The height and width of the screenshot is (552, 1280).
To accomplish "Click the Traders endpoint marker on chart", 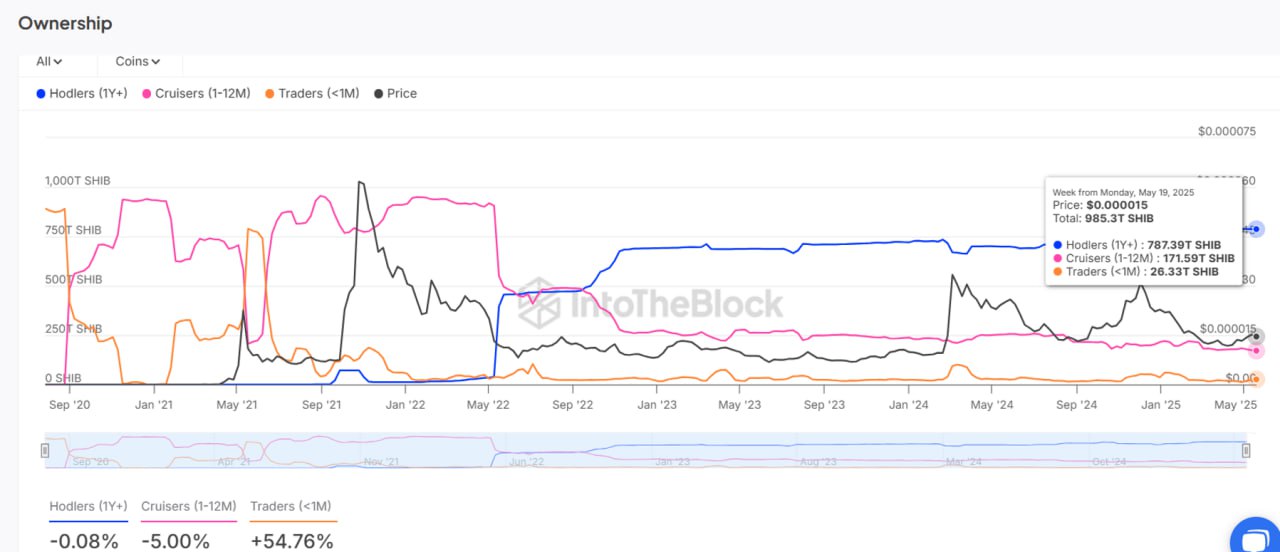I will coord(1257,379).
